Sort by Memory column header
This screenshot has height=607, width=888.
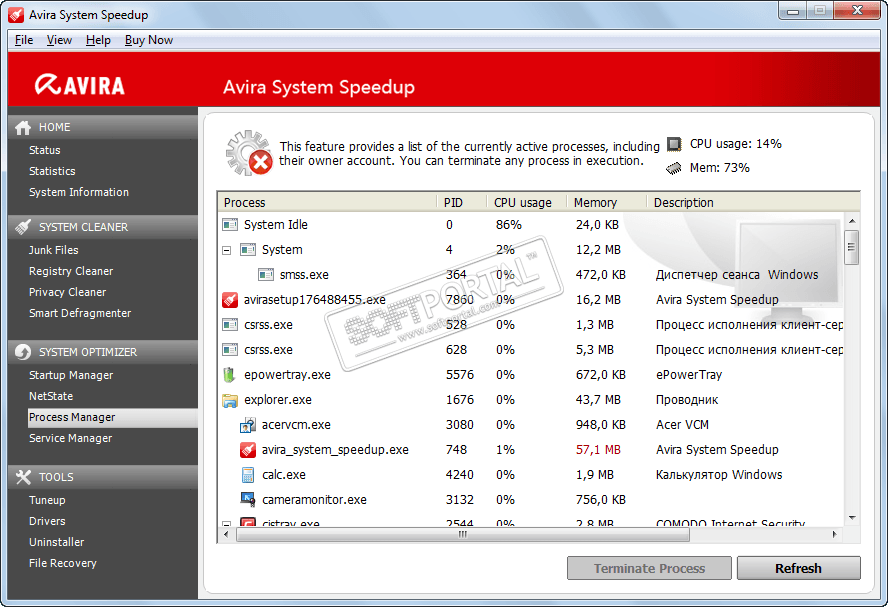607,203
